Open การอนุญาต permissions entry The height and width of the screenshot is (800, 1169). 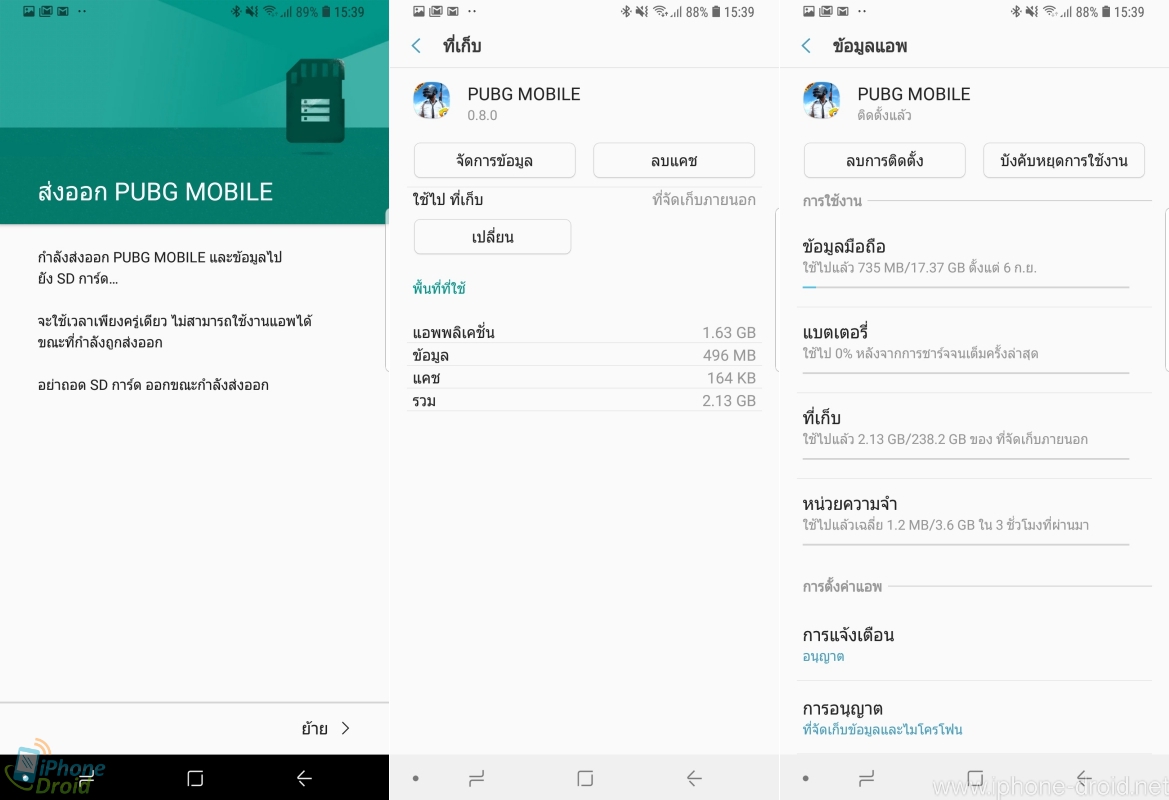coord(974,717)
